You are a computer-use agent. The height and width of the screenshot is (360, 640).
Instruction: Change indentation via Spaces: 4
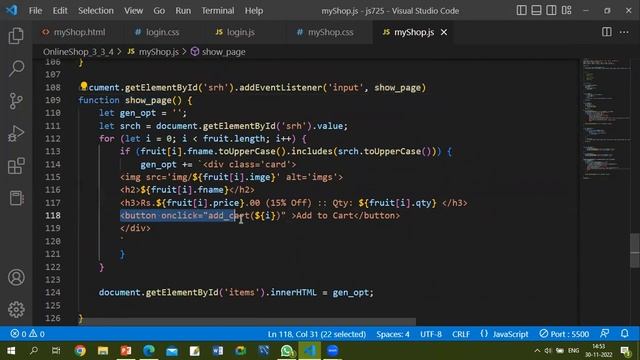[393, 334]
